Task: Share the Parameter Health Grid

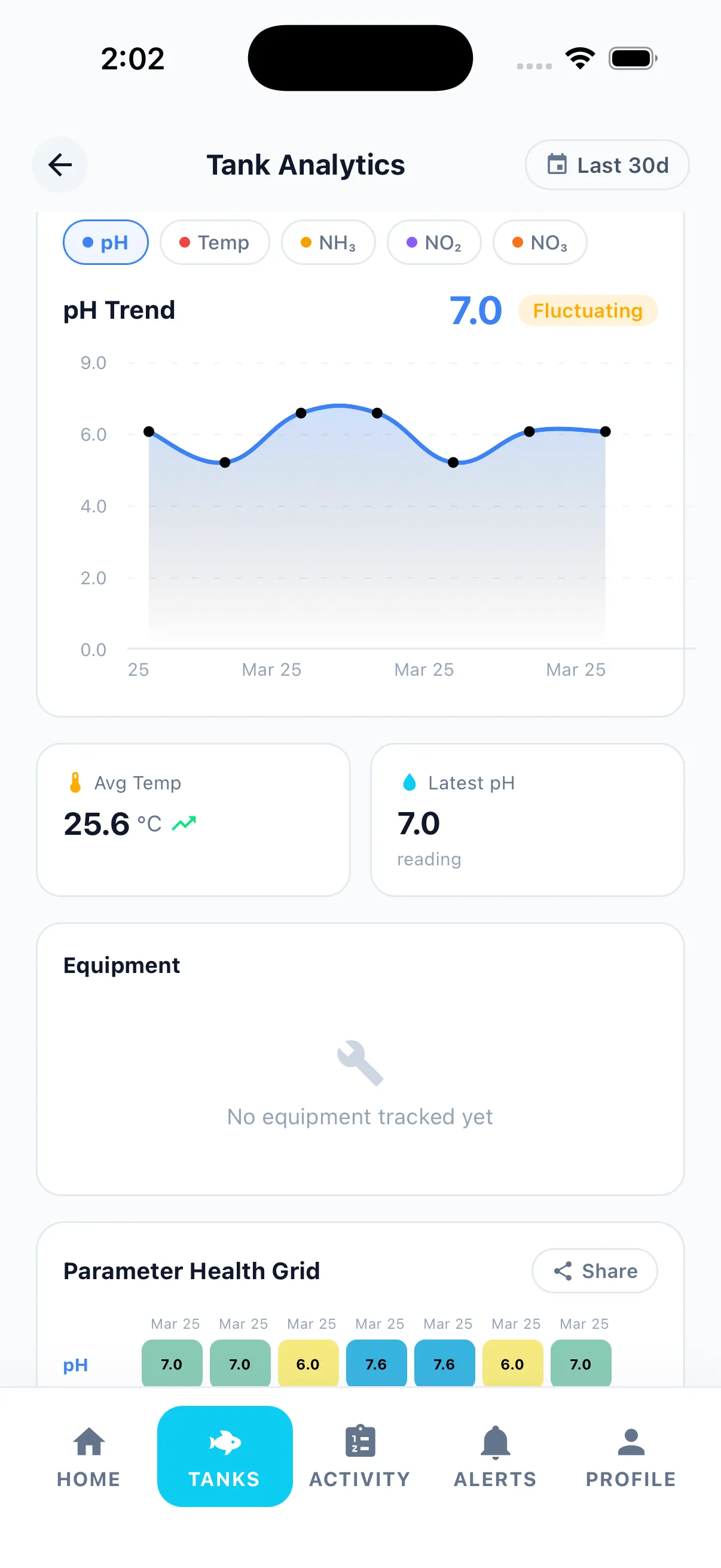Action: (x=594, y=1270)
